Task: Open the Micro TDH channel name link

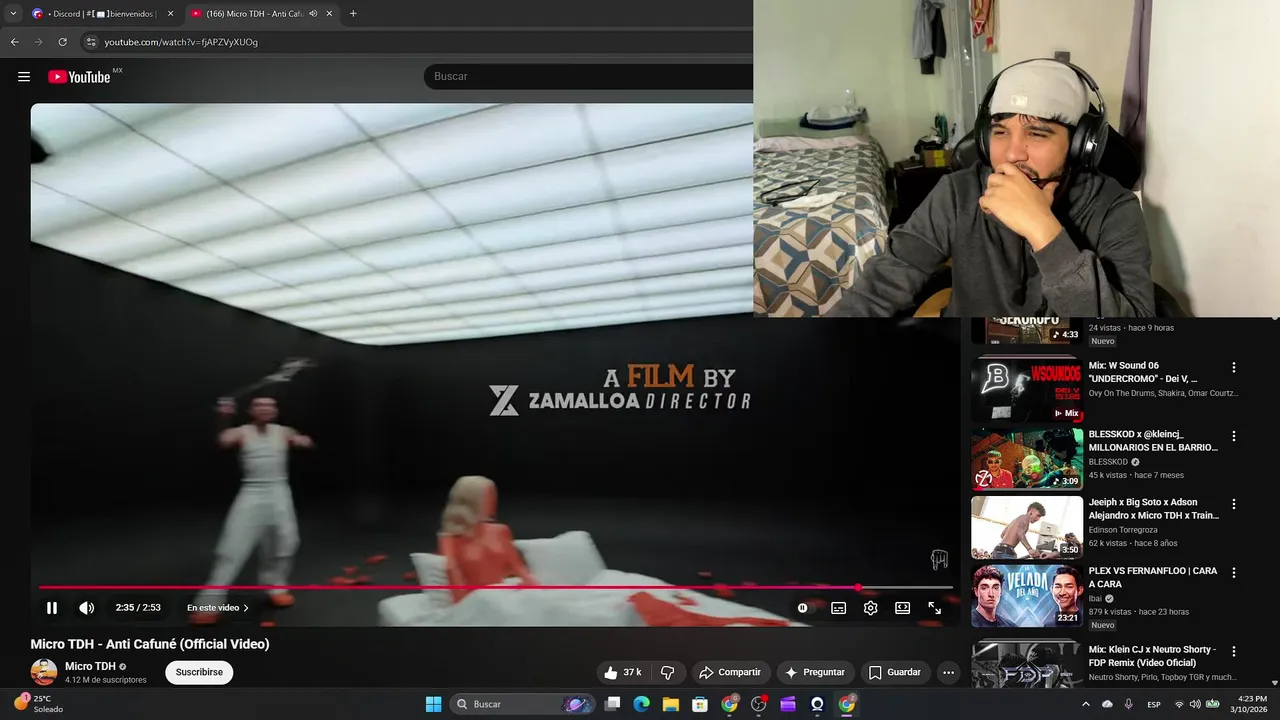Action: [x=90, y=667]
